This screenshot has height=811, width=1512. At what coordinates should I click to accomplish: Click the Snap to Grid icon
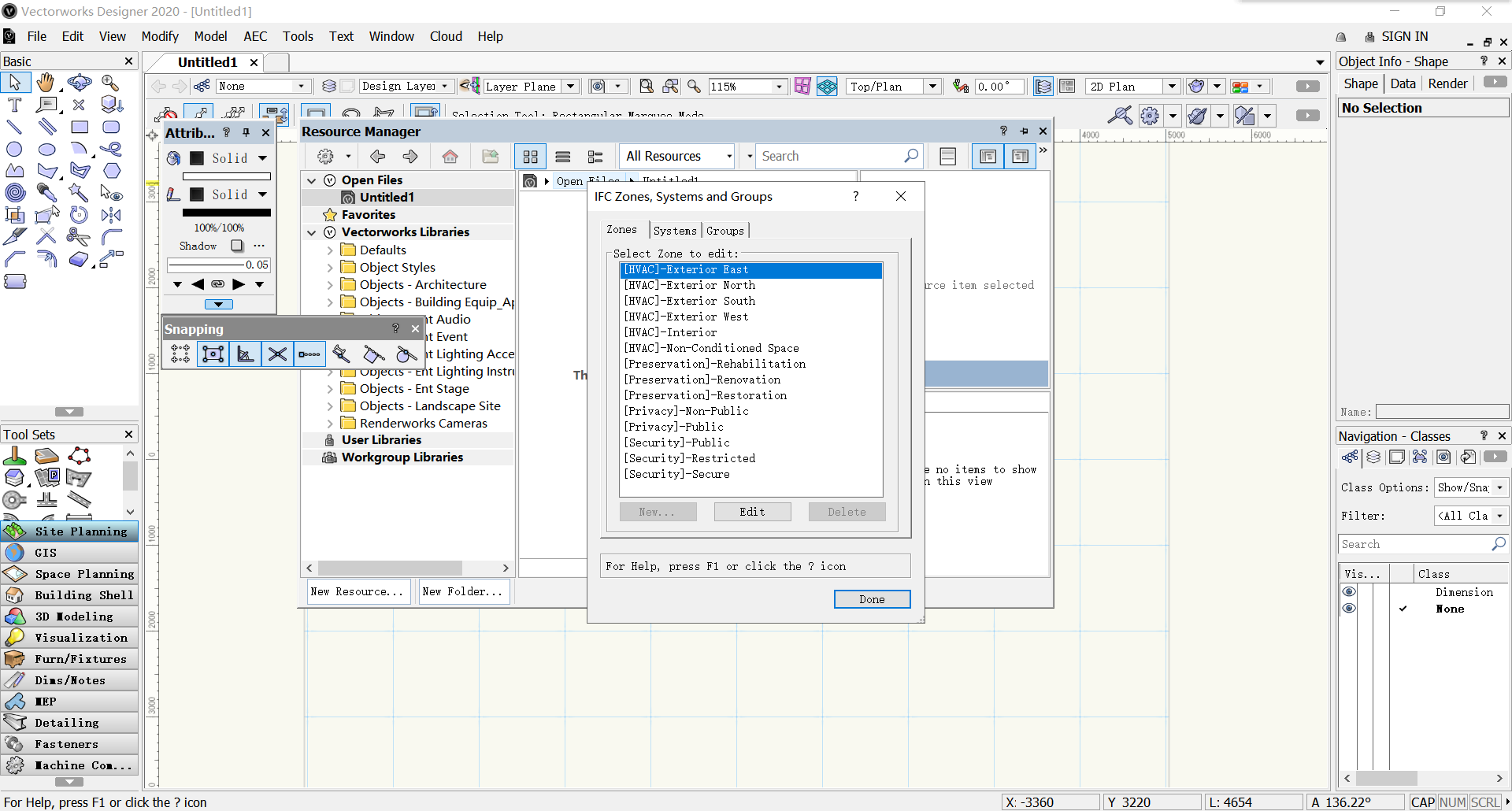pyautogui.click(x=180, y=354)
